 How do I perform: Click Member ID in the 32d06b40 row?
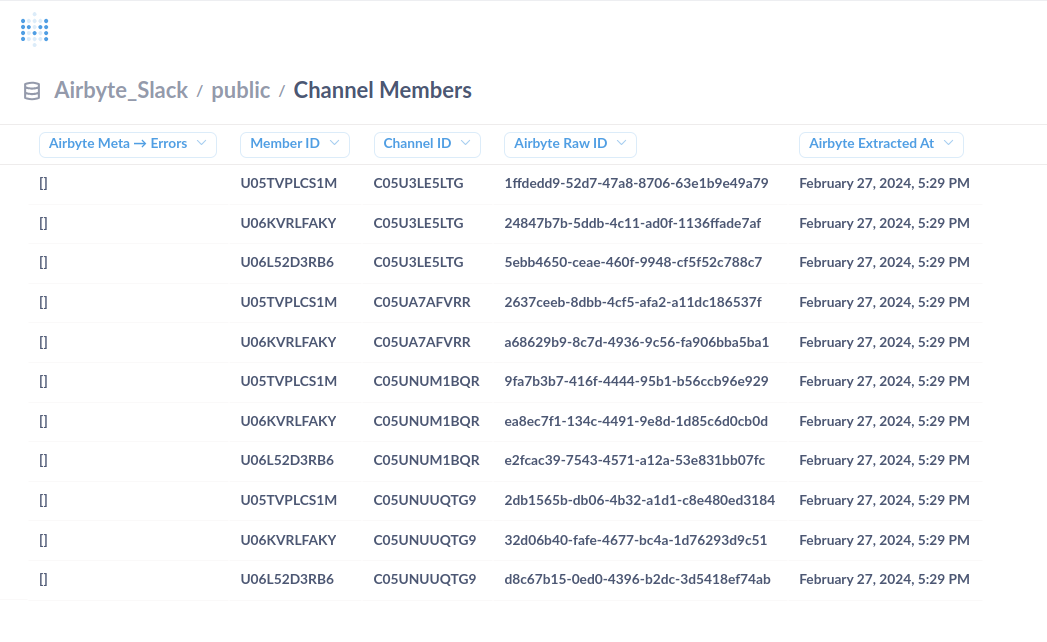click(x=288, y=540)
